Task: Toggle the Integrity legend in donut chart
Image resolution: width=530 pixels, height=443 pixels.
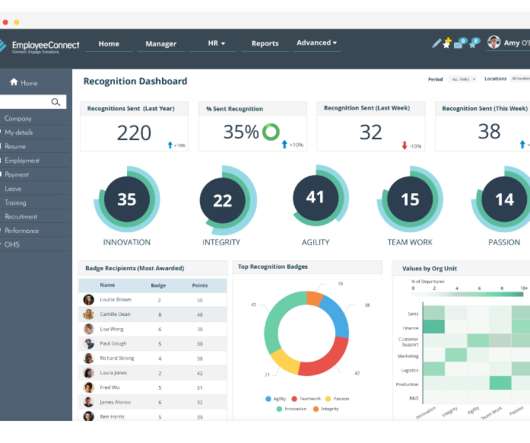Action: [x=326, y=409]
